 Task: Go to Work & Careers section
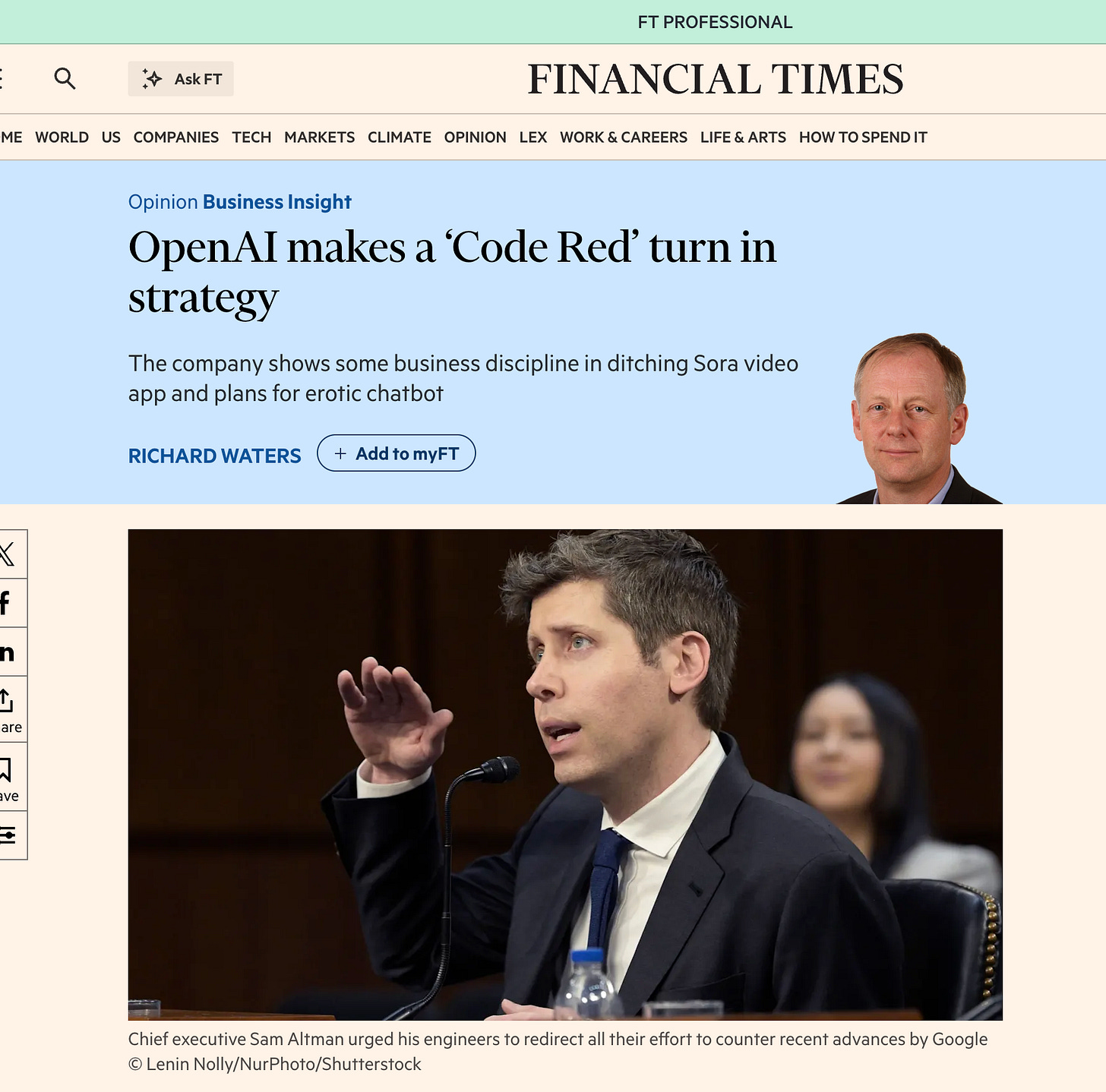(x=624, y=137)
